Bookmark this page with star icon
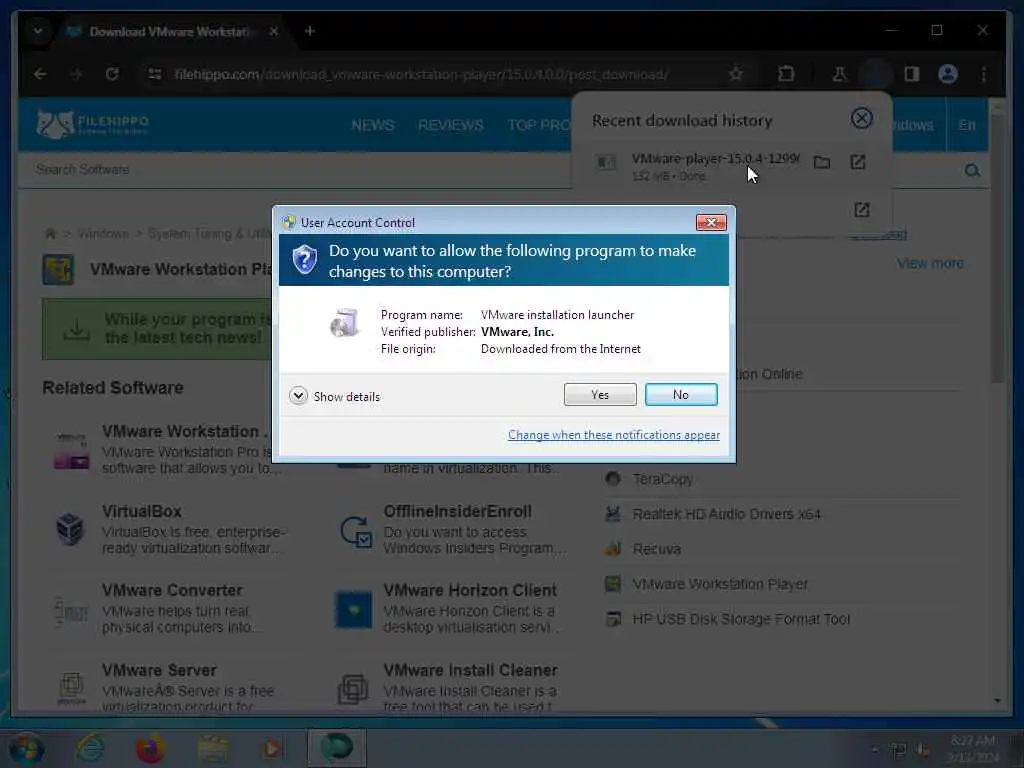 tap(736, 74)
